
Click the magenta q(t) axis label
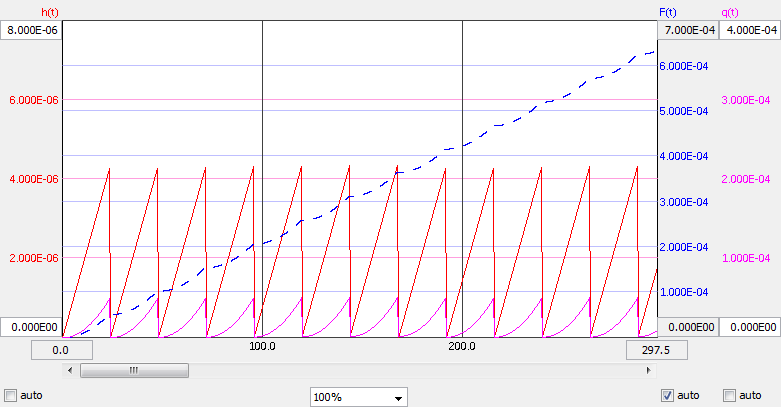point(731,12)
